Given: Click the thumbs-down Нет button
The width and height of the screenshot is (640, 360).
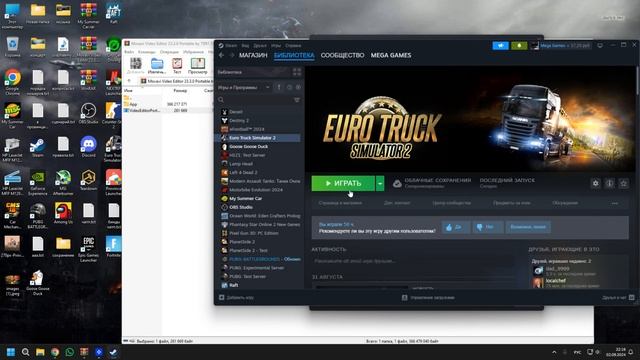Looking at the screenshot, I should (x=487, y=227).
